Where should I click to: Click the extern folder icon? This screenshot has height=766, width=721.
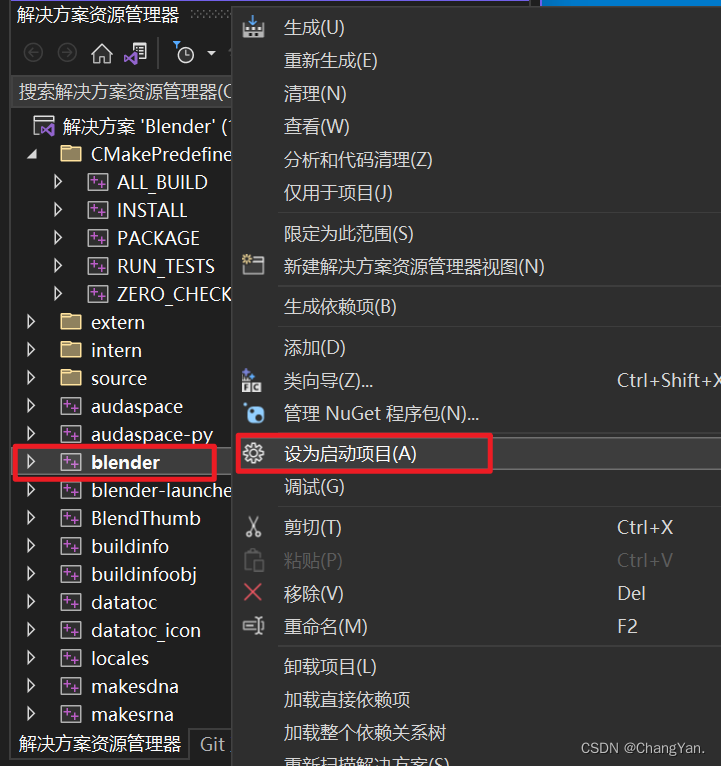pyautogui.click(x=71, y=321)
